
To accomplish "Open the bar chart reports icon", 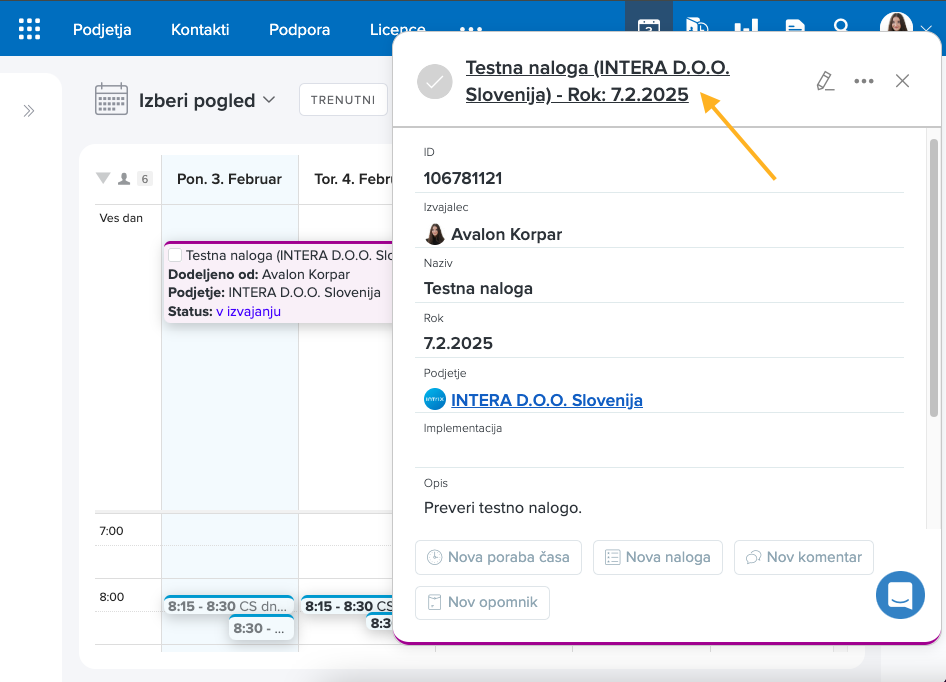I will coord(745,28).
